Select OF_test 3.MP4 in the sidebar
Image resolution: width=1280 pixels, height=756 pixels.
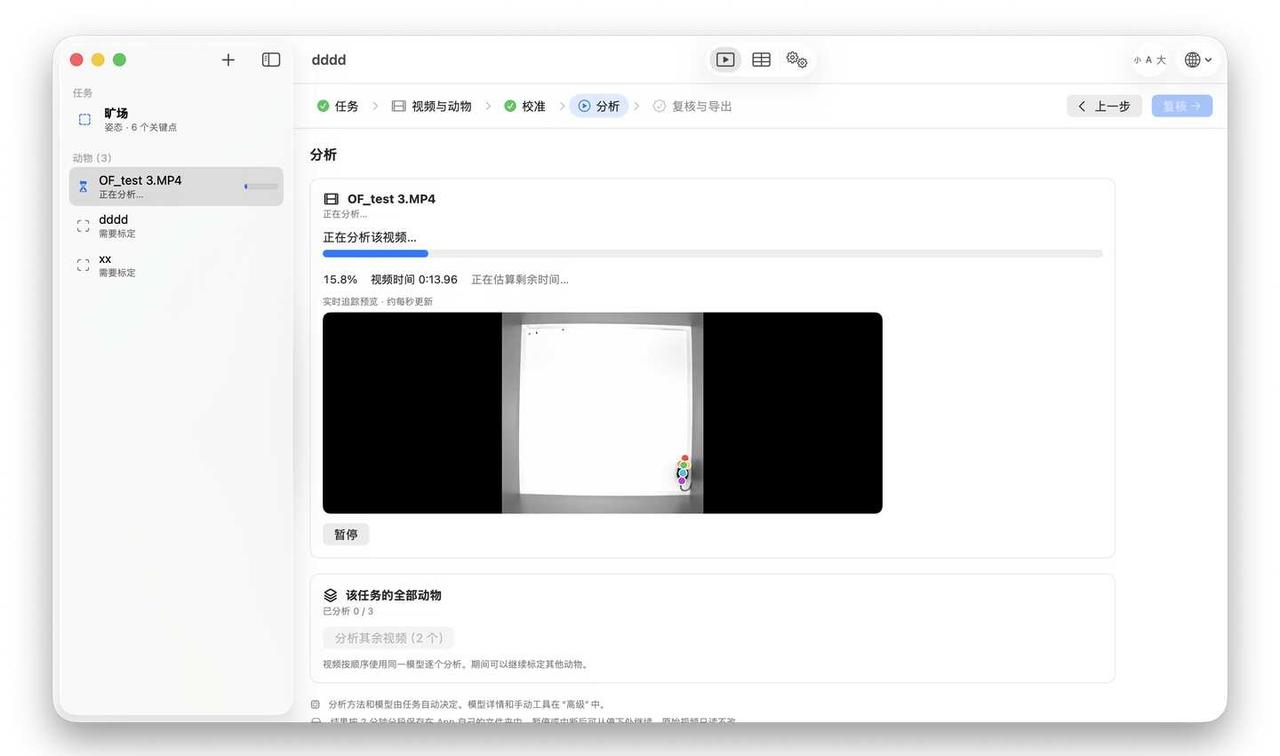tap(176, 186)
